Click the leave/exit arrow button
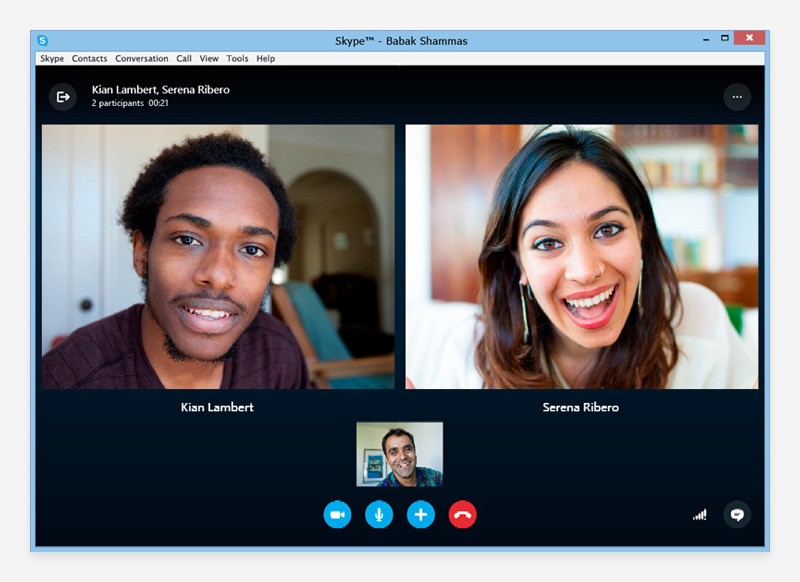Image resolution: width=800 pixels, height=582 pixels. click(x=63, y=97)
